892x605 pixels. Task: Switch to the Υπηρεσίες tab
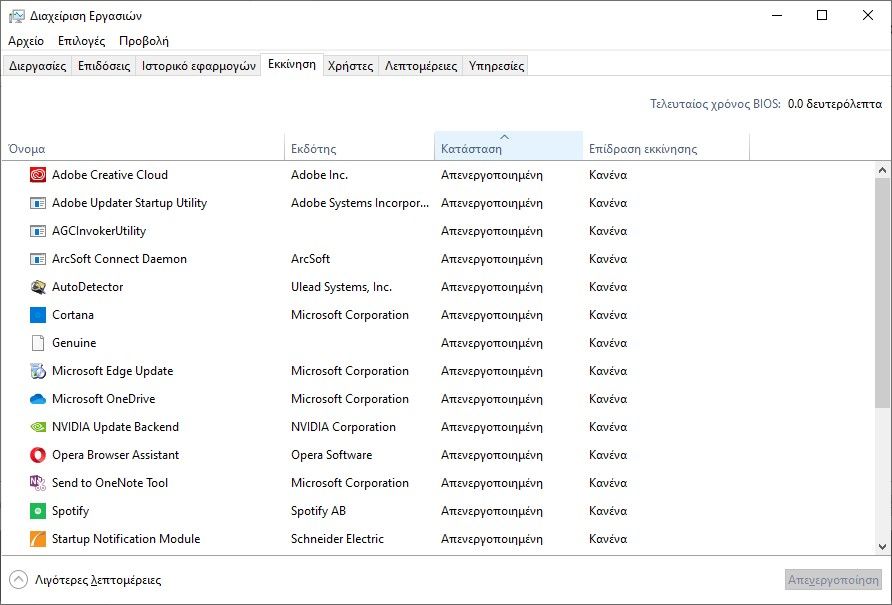[497, 65]
